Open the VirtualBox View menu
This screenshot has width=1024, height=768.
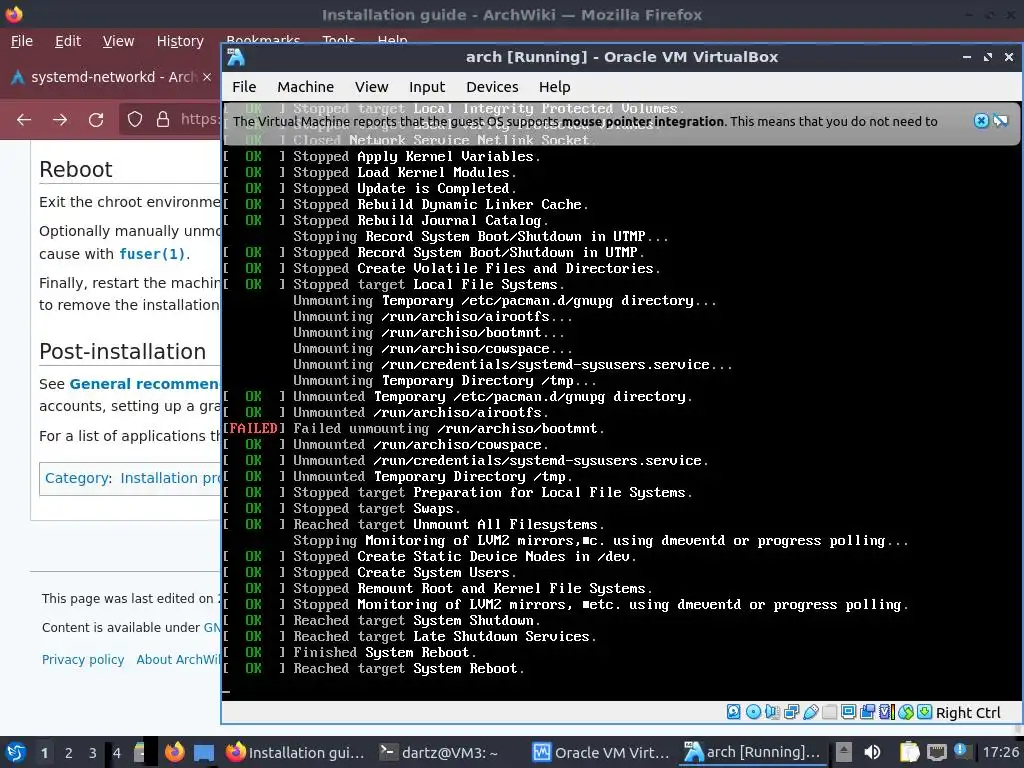coord(372,87)
